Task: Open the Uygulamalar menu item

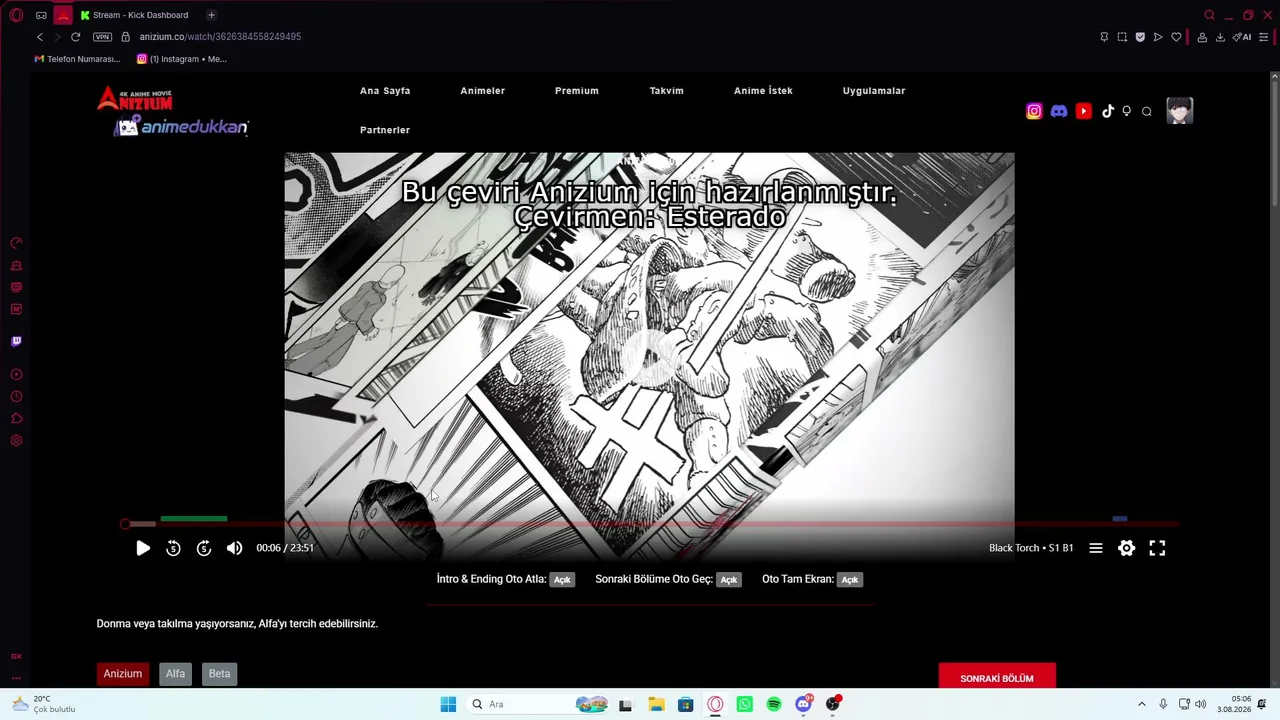Action: 874,91
